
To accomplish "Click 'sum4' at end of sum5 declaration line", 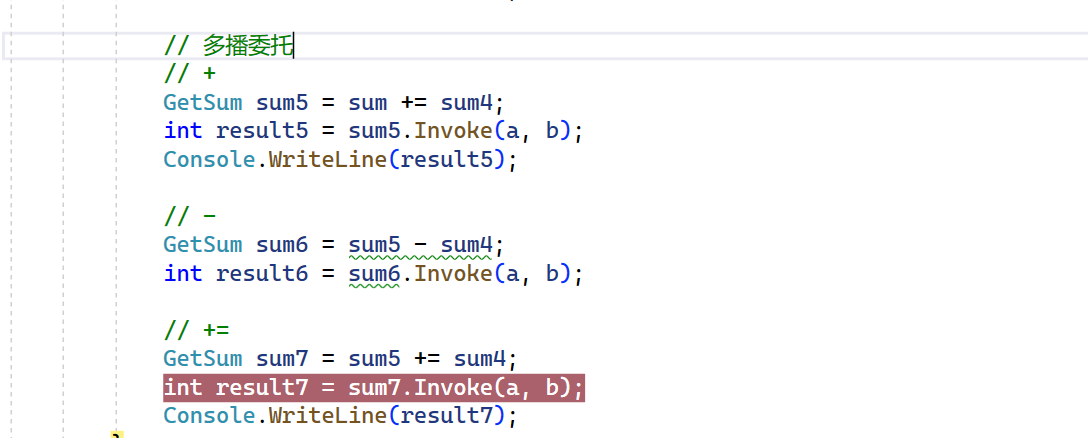I will [x=466, y=103].
